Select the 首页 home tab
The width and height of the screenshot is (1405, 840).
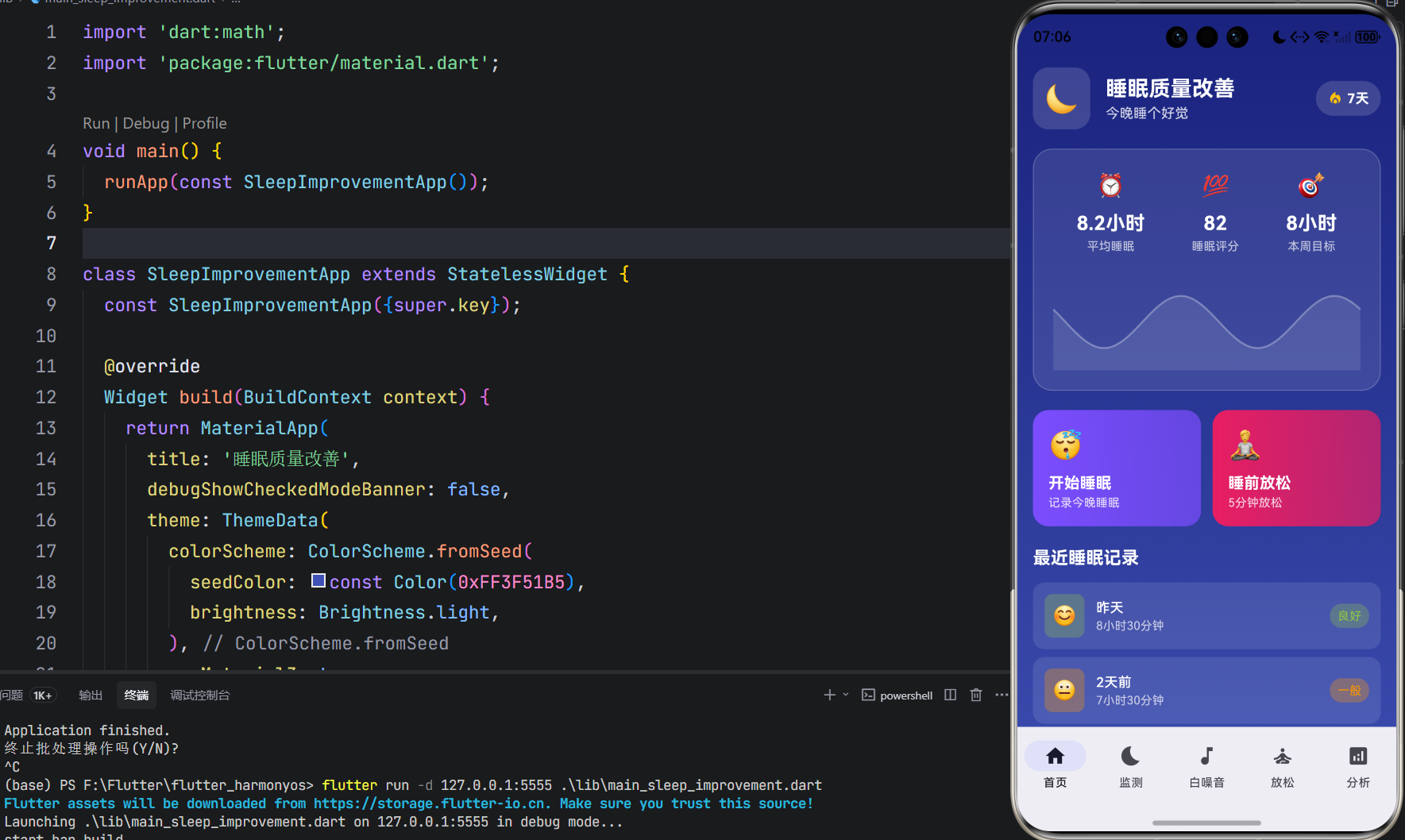[x=1056, y=767]
